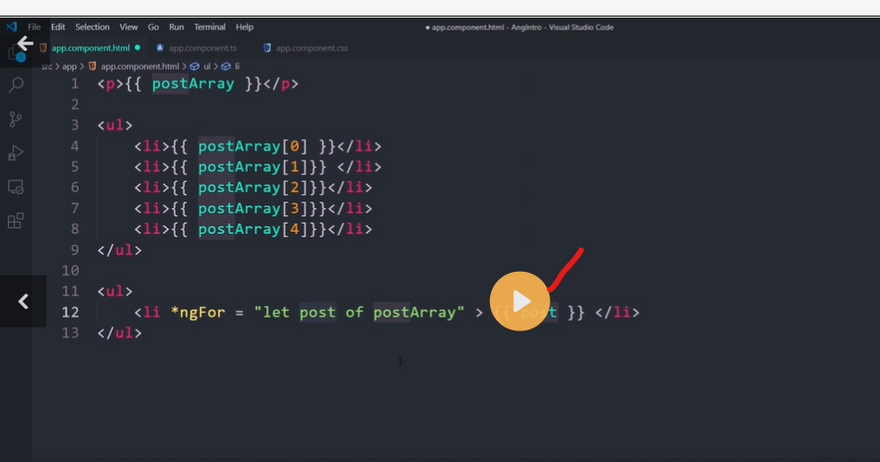
Task: Click the white back arrow overlay
Action: coord(24,44)
